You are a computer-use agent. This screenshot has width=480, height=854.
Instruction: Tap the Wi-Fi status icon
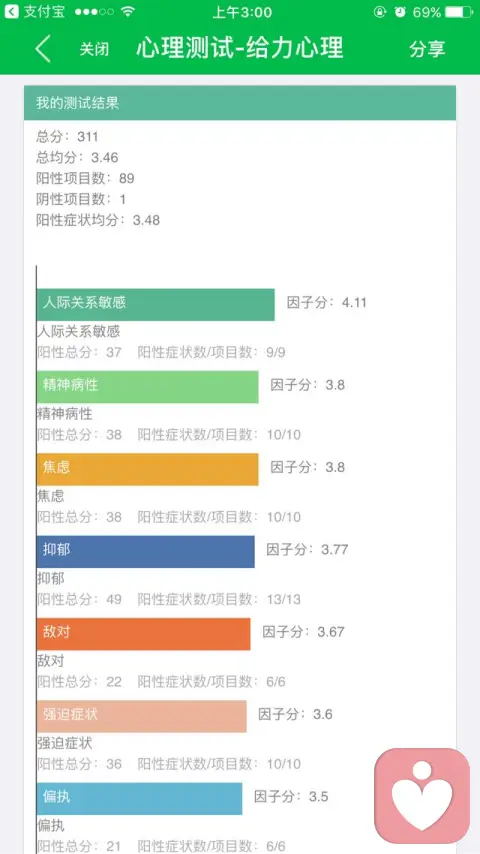tap(127, 11)
